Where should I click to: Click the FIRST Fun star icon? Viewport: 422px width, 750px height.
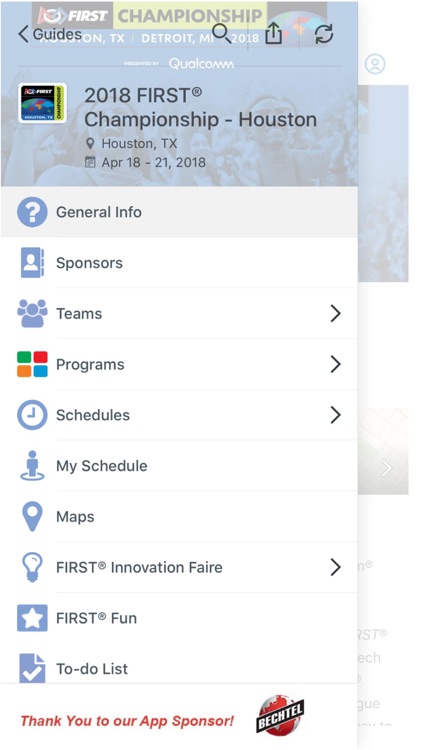(32, 618)
